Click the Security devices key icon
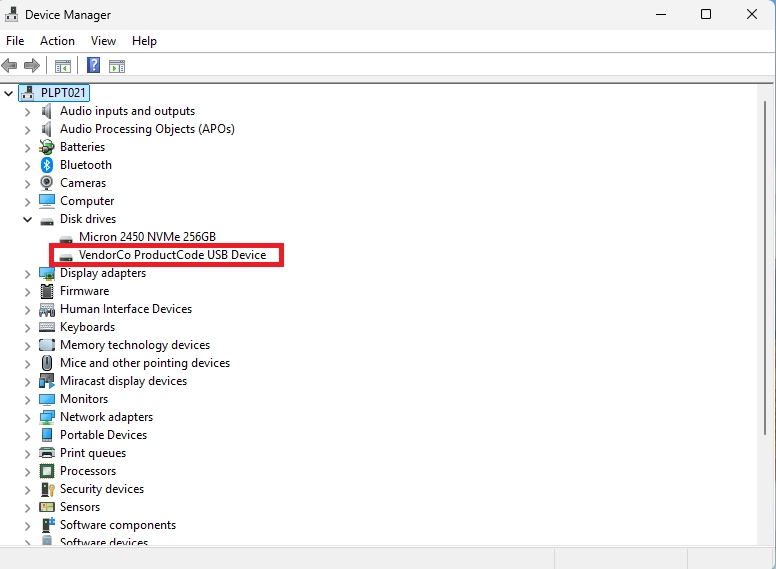776x569 pixels. tap(47, 489)
